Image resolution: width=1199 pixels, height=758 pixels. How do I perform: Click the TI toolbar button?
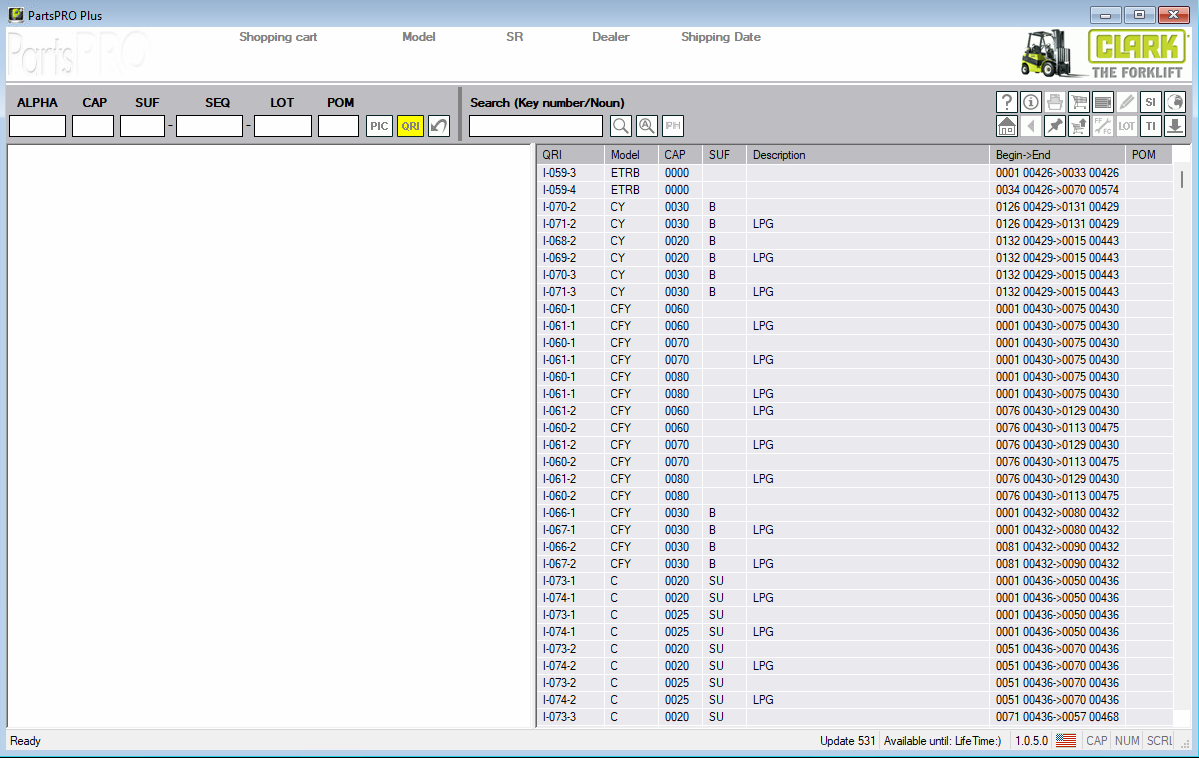[x=1150, y=126]
